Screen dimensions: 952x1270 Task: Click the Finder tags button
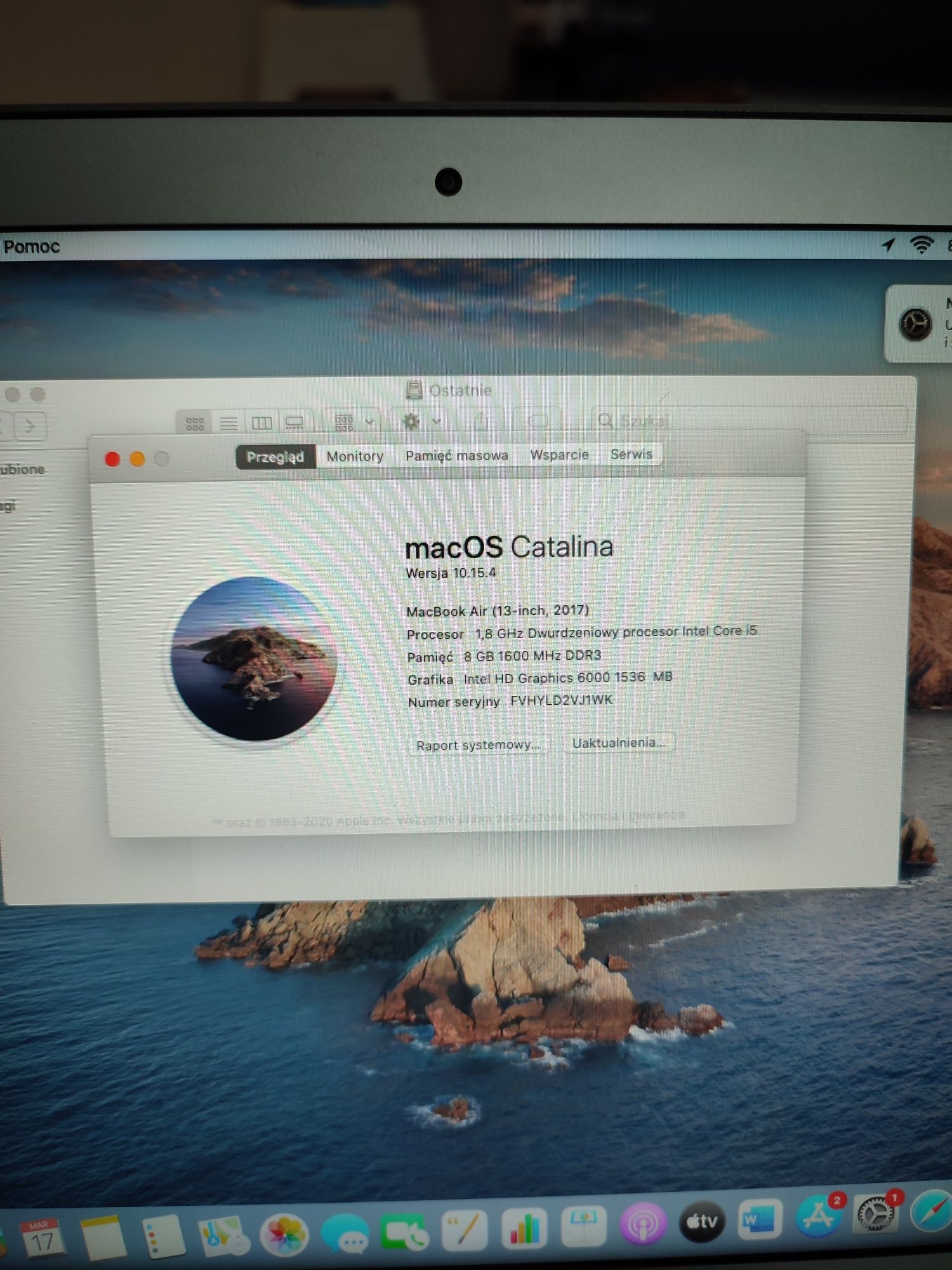click(538, 420)
